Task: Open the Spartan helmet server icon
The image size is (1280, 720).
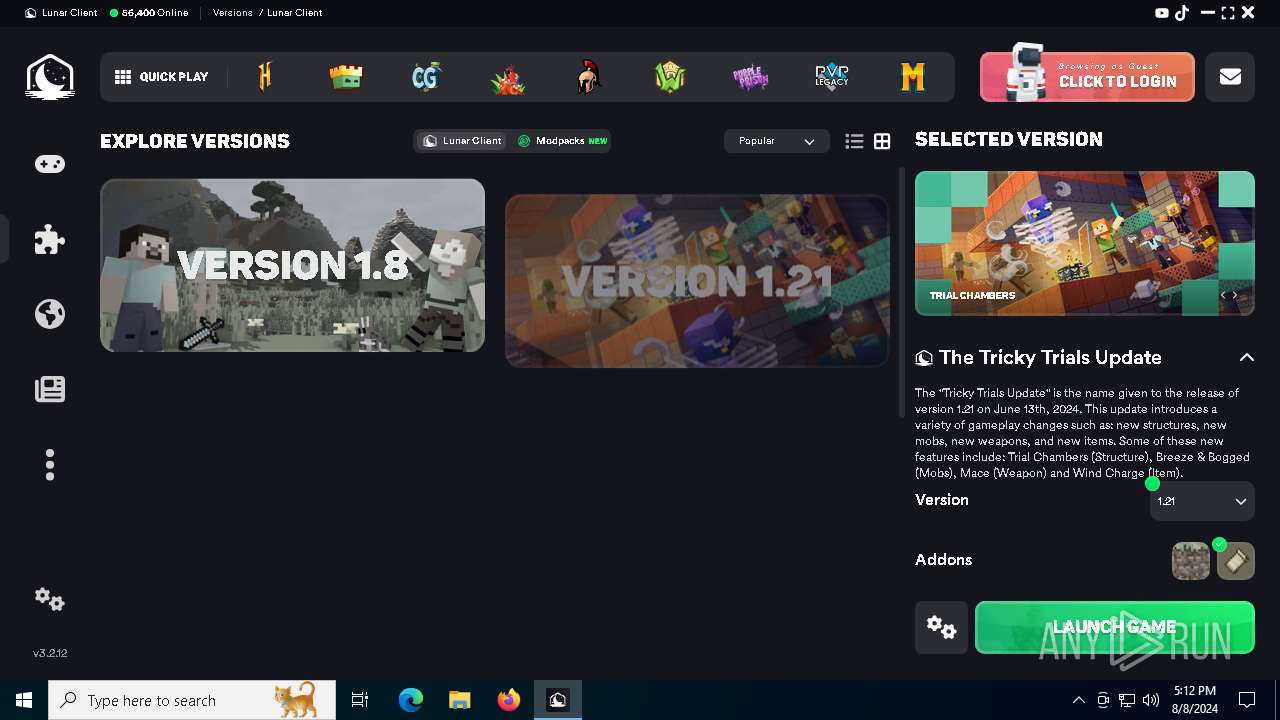Action: [x=589, y=77]
